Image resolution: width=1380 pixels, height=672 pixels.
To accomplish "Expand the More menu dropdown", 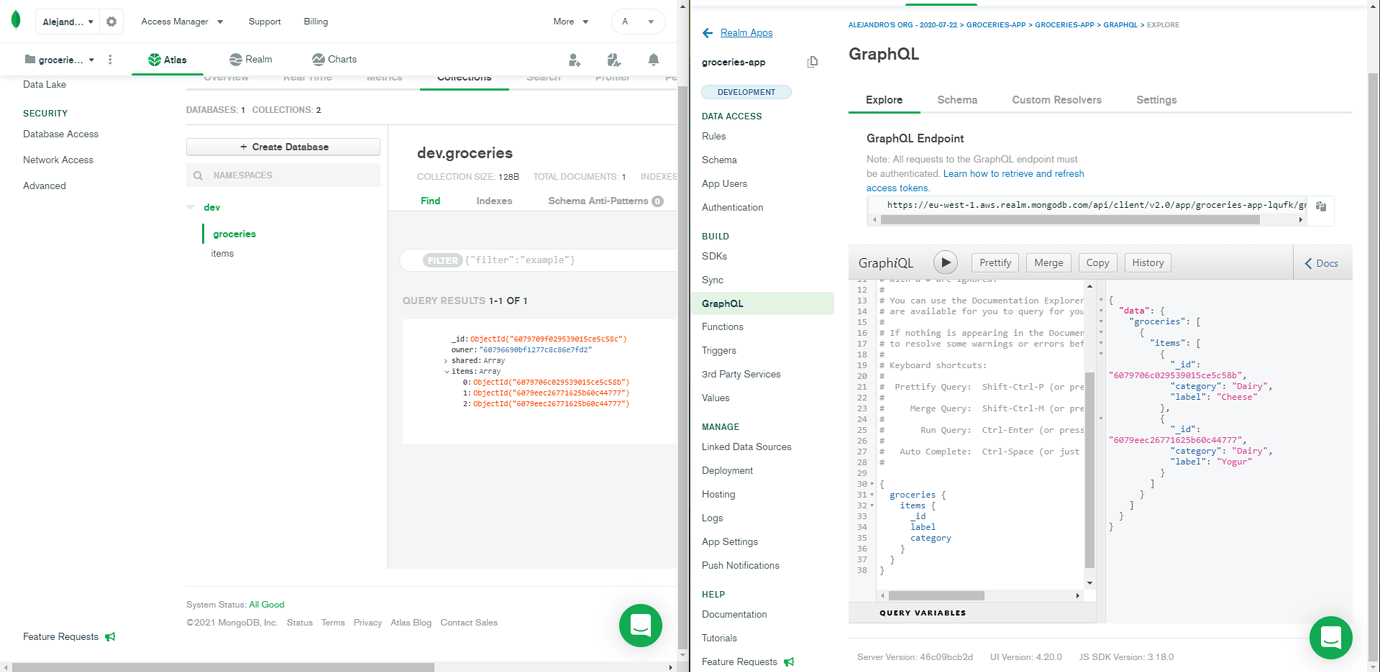I will [570, 21].
